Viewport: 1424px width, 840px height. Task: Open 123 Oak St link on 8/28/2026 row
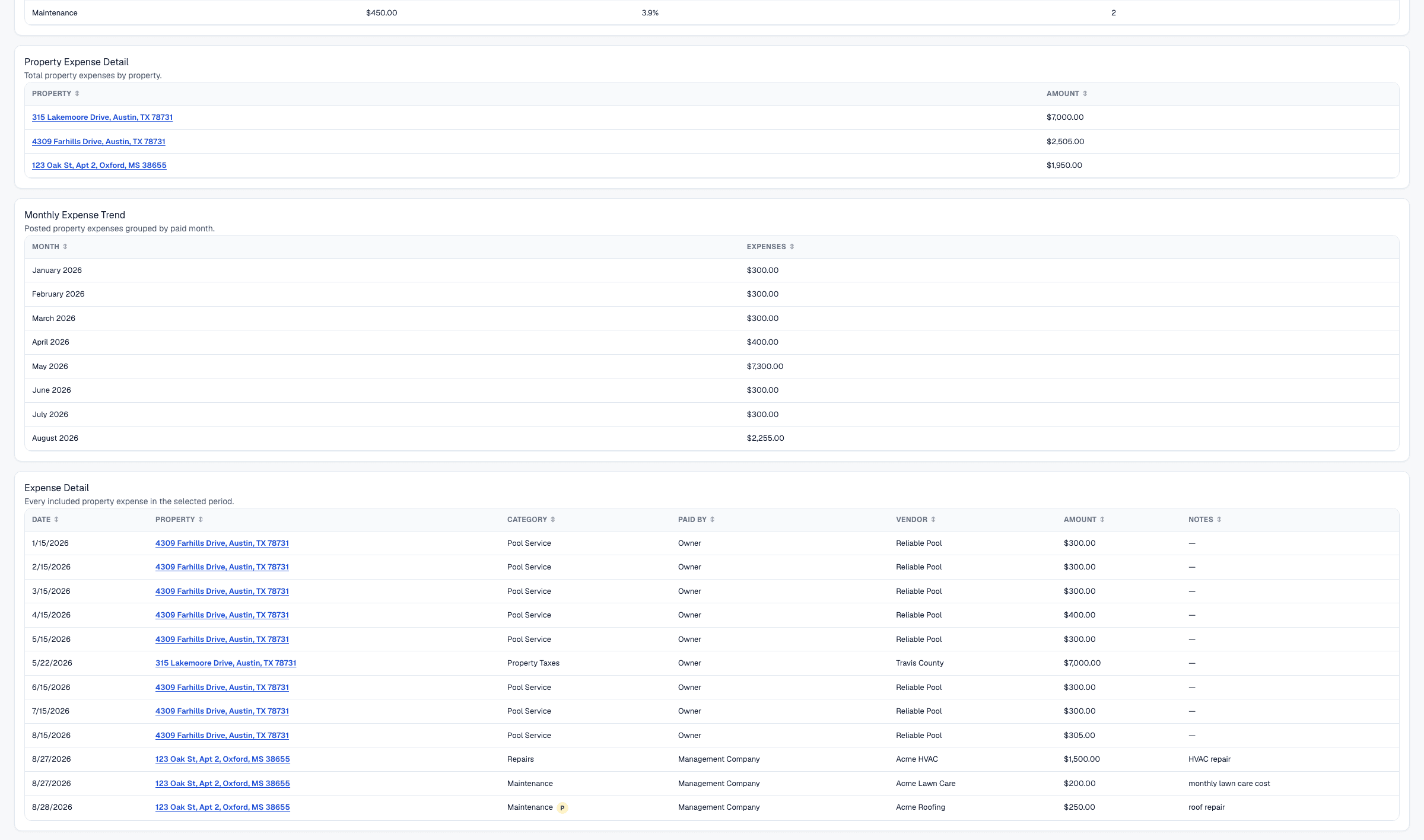pyautogui.click(x=223, y=807)
